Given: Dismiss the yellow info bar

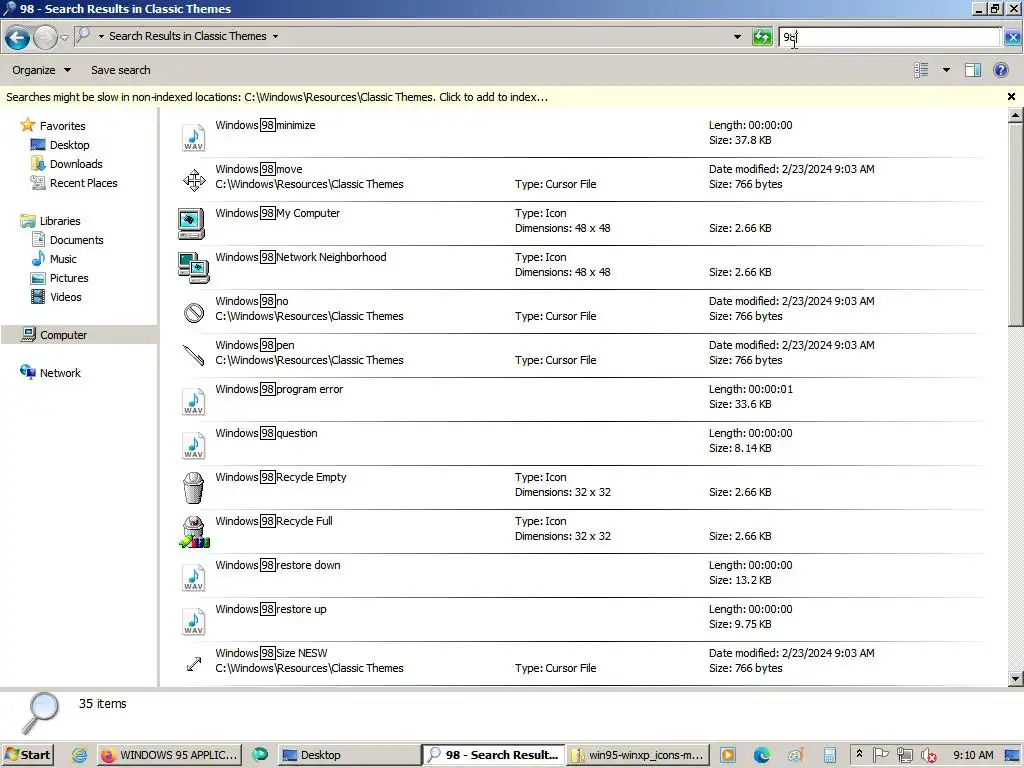Looking at the screenshot, I should (1012, 97).
